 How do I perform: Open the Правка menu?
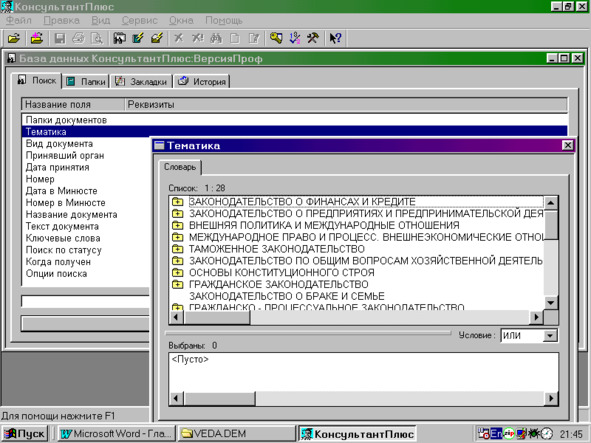[x=61, y=20]
